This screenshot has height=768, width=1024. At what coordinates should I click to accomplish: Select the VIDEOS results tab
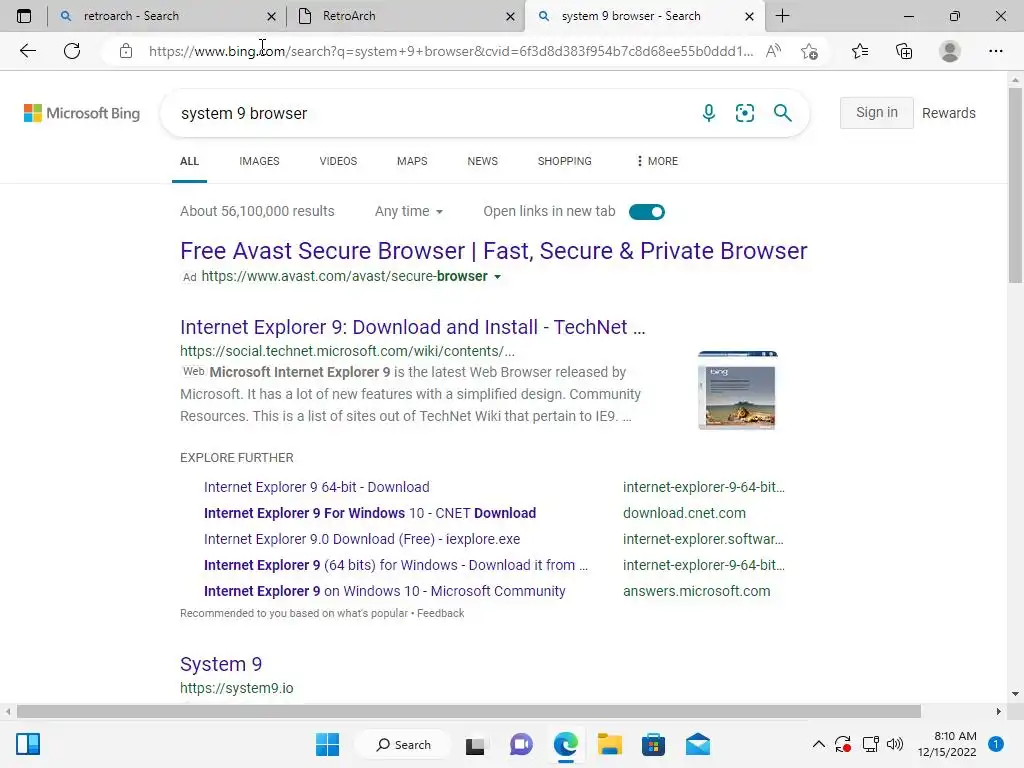click(338, 161)
